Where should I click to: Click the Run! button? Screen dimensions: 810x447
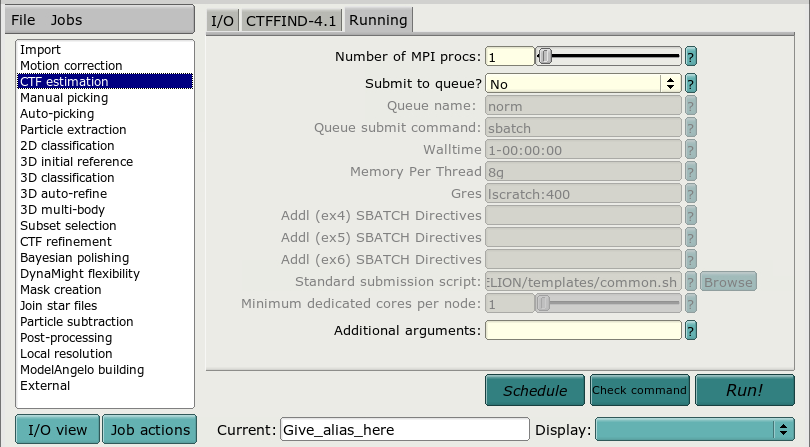[x=744, y=390]
